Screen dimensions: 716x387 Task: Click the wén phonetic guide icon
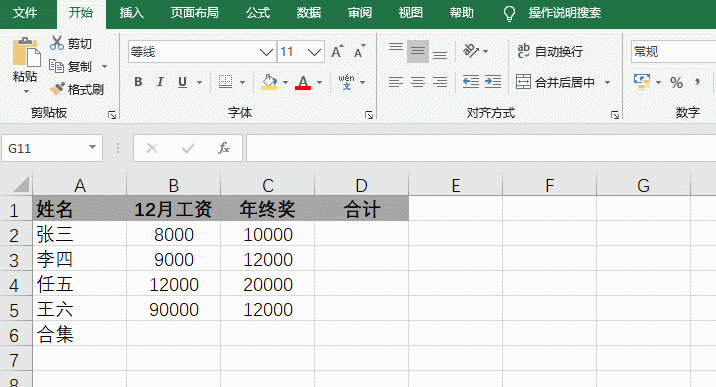[347, 82]
